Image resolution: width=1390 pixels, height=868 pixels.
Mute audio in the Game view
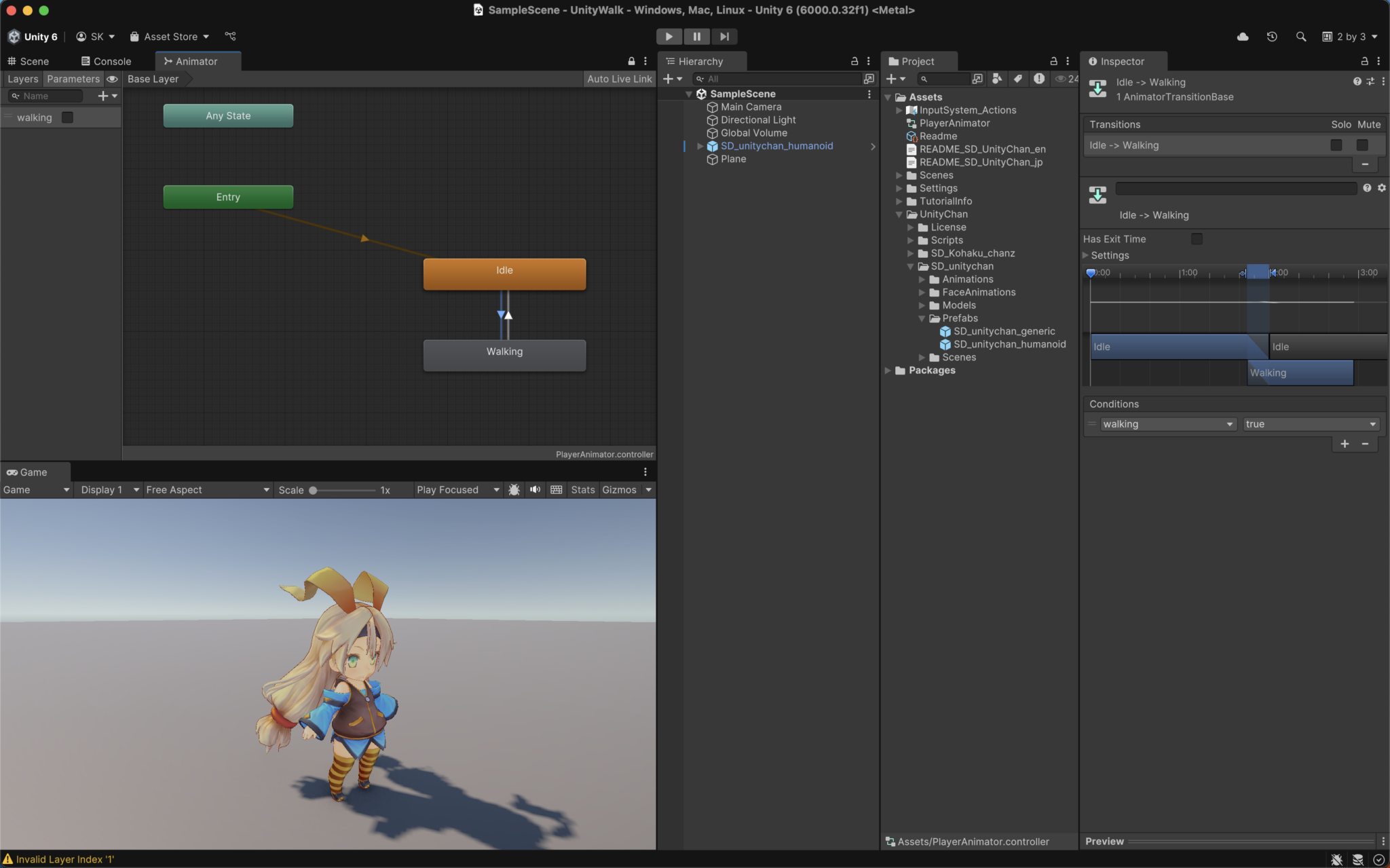click(535, 489)
